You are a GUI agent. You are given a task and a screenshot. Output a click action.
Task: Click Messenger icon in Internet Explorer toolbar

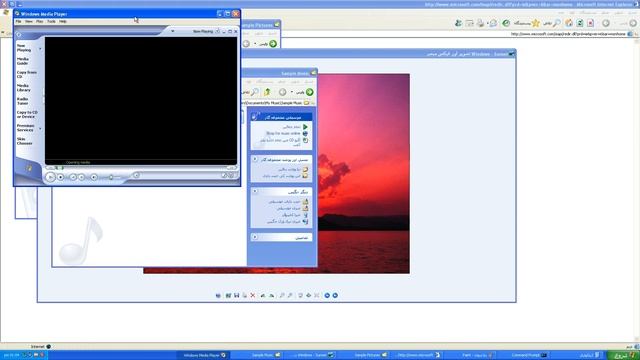tap(458, 23)
